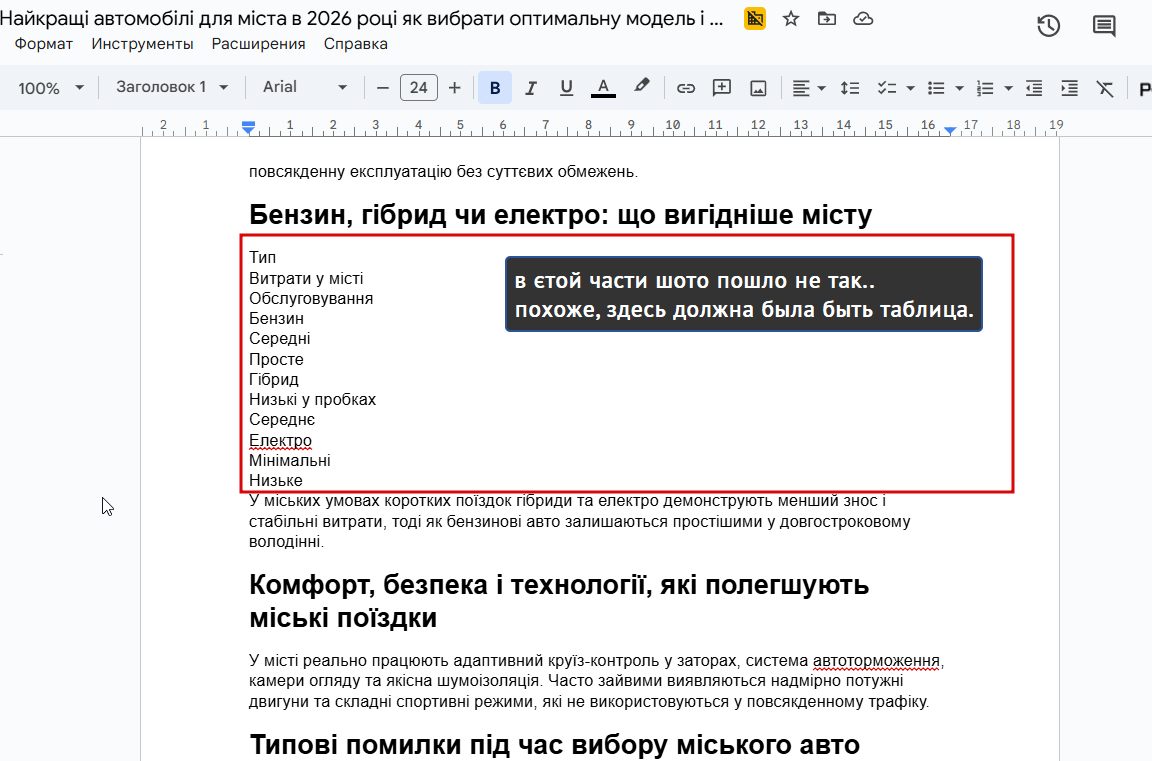
Task: Click the left indent marker on ruler
Action: coord(248,128)
